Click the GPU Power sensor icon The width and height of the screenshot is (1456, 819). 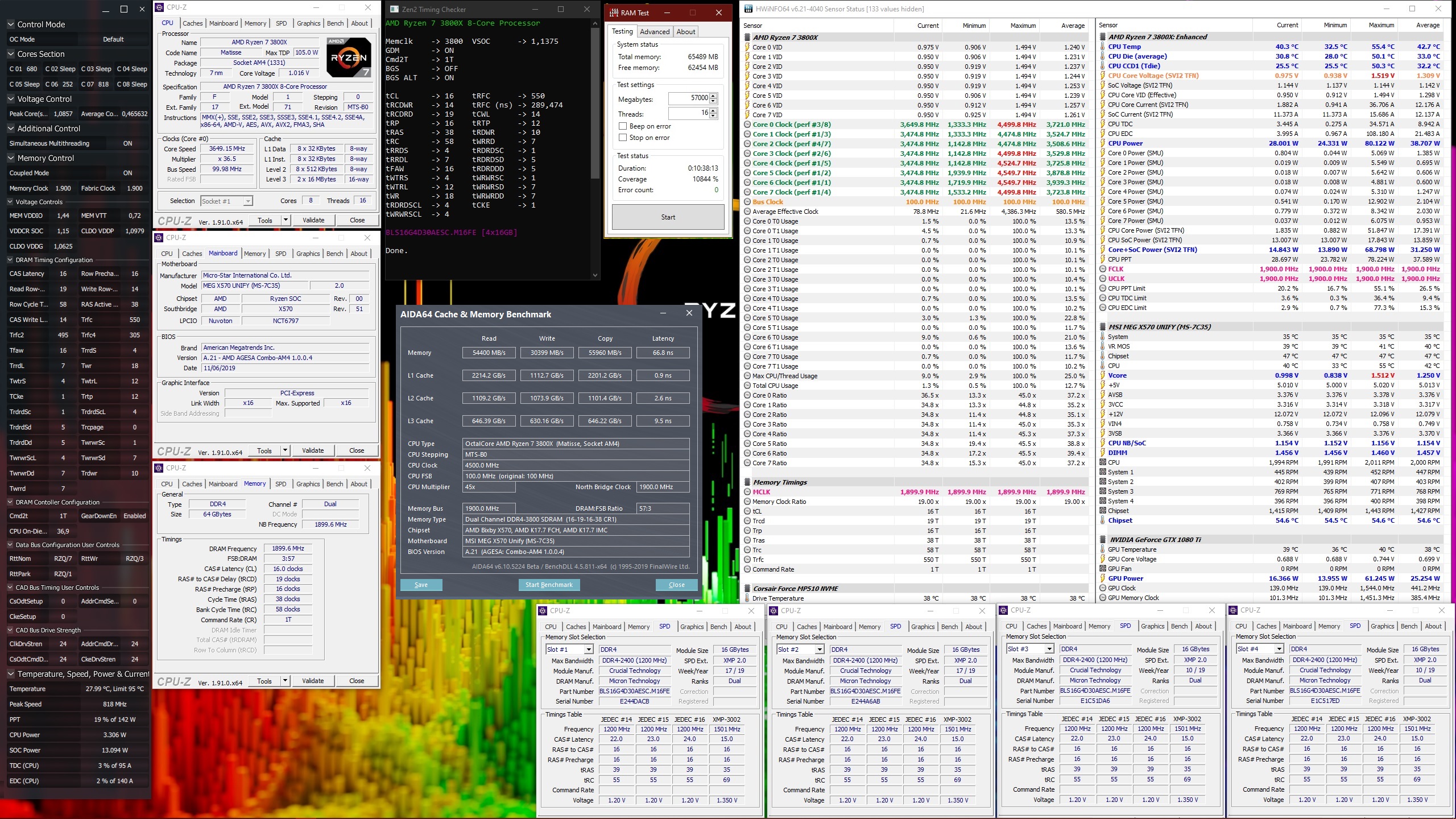1102,578
